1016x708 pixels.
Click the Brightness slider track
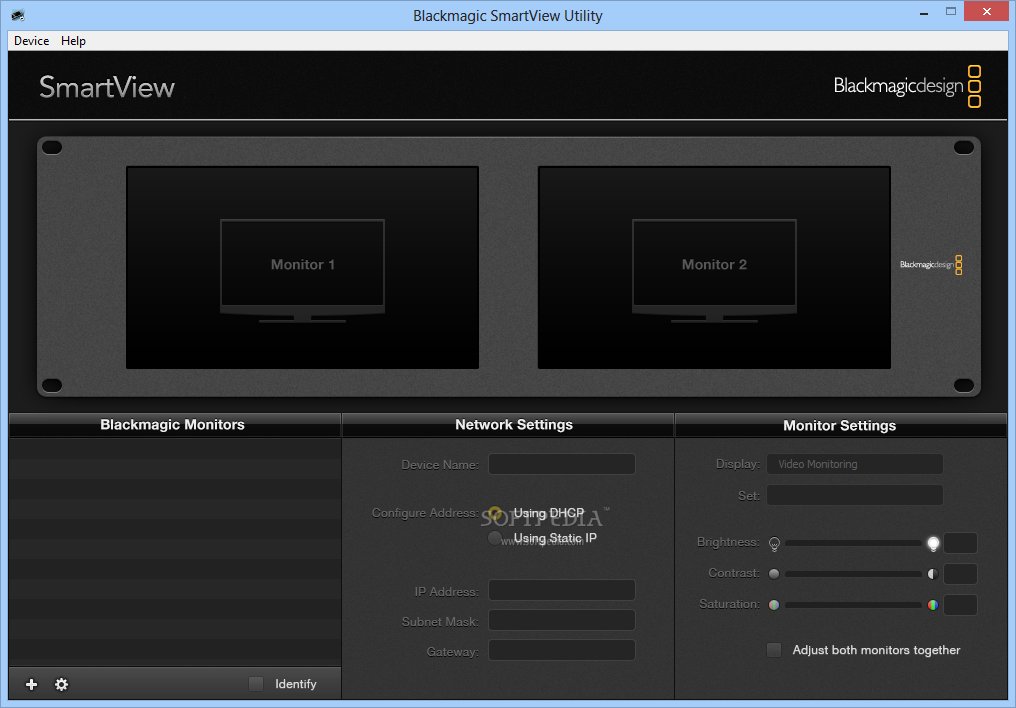pyautogui.click(x=853, y=543)
